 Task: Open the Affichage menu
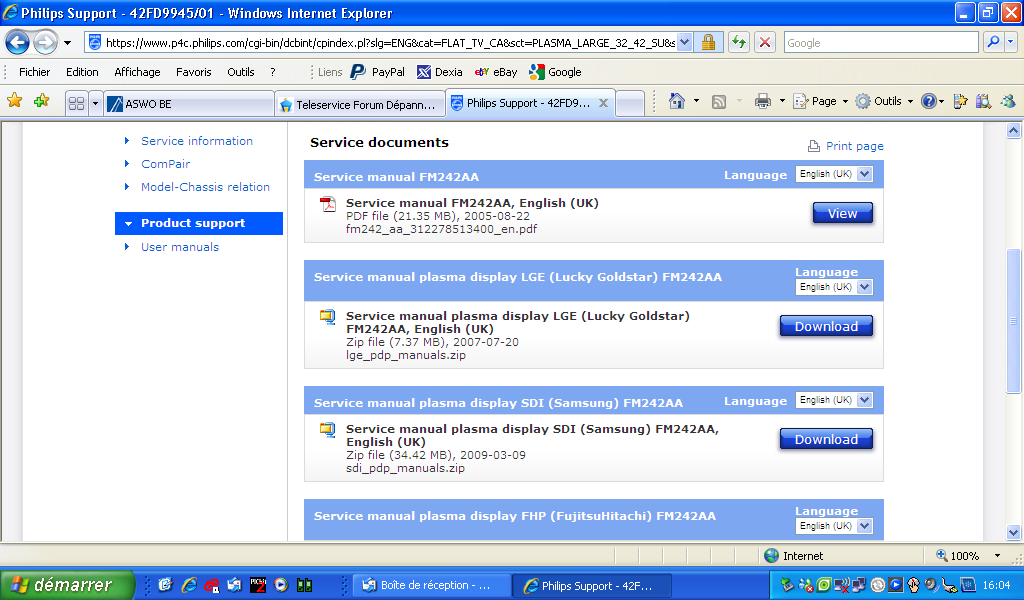pos(137,72)
